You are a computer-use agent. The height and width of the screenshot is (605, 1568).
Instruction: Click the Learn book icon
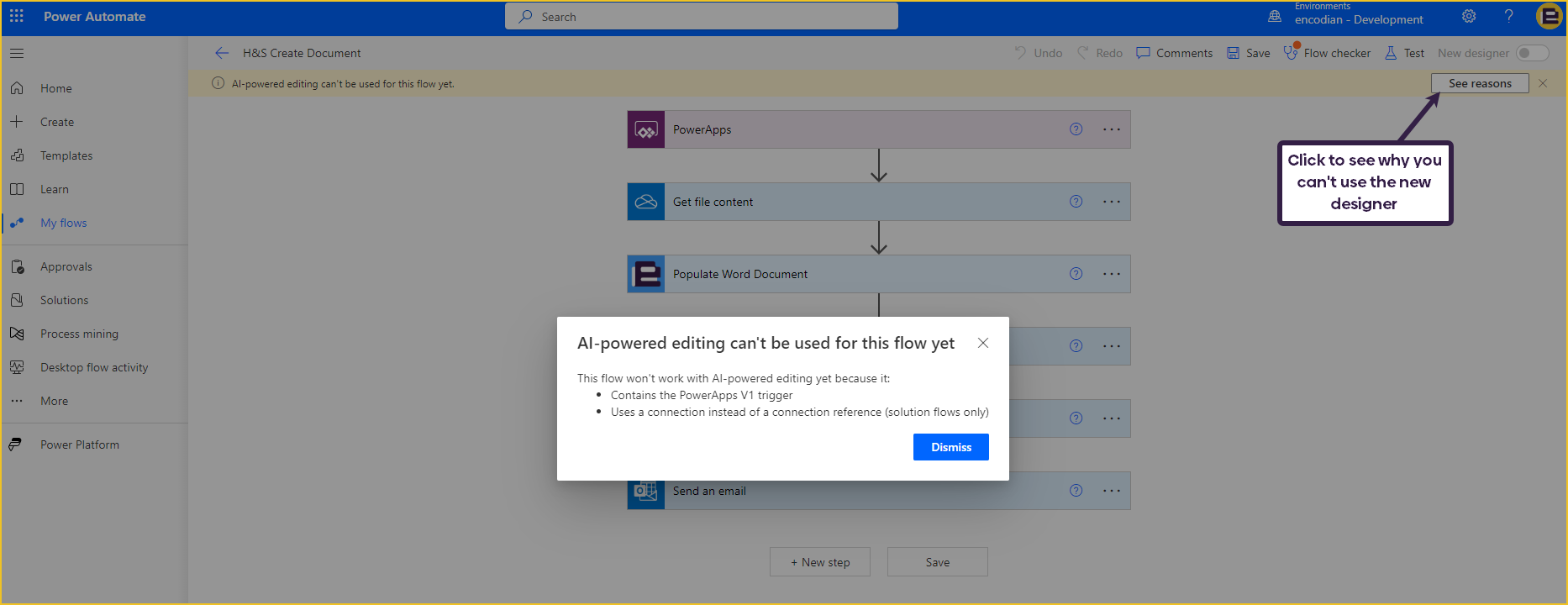coord(17,189)
